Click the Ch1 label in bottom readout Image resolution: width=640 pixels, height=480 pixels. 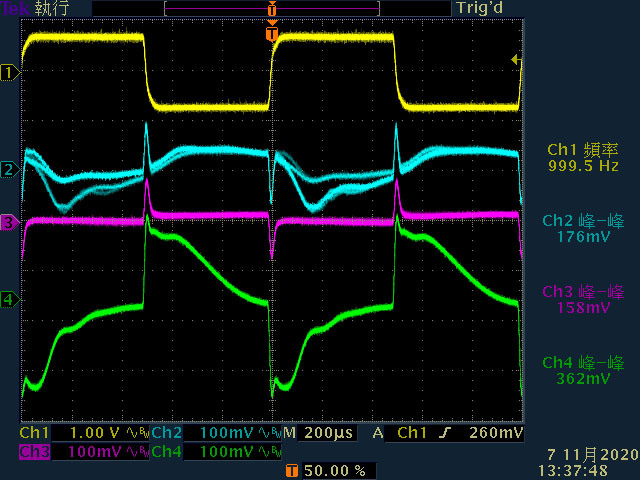[34, 433]
